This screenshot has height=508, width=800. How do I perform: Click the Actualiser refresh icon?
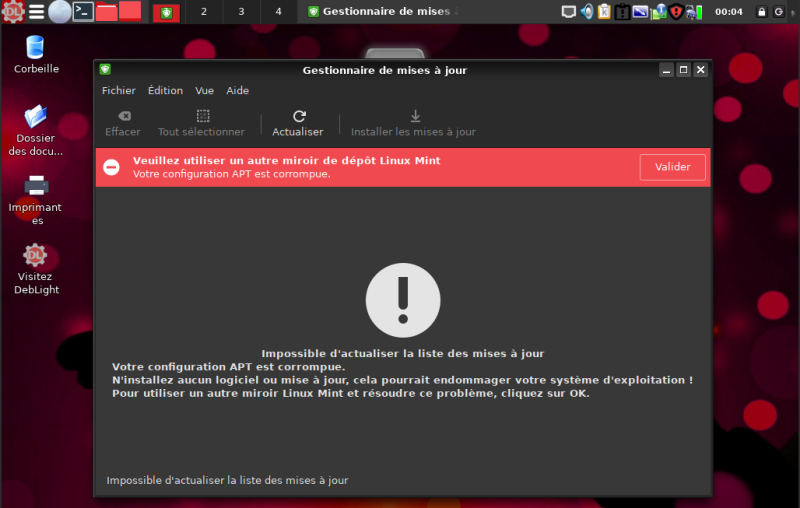298,116
